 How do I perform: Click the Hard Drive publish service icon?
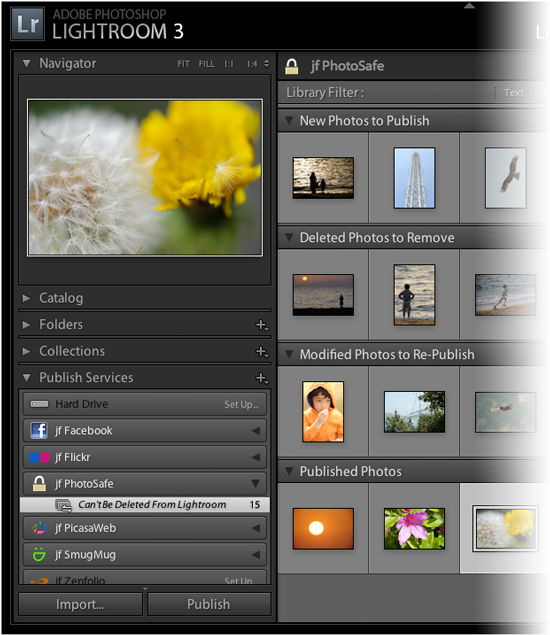(39, 404)
